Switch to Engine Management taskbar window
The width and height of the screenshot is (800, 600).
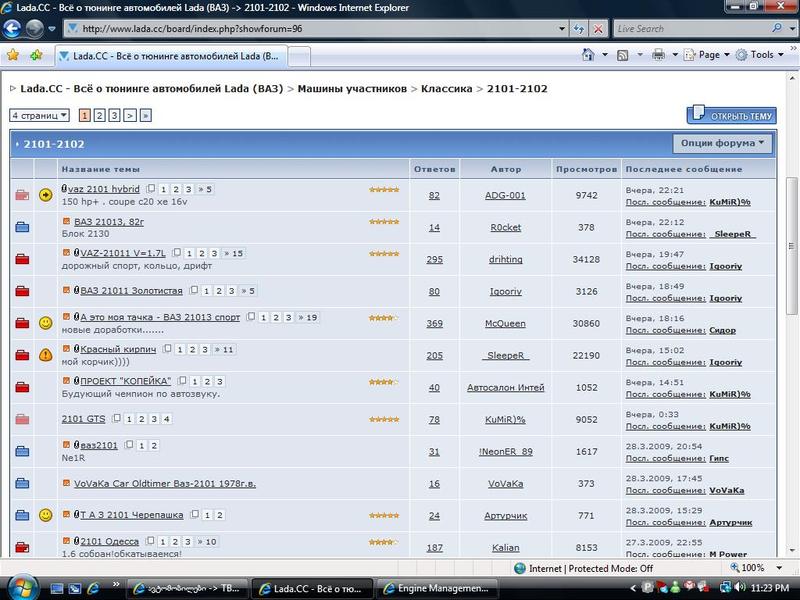click(439, 588)
